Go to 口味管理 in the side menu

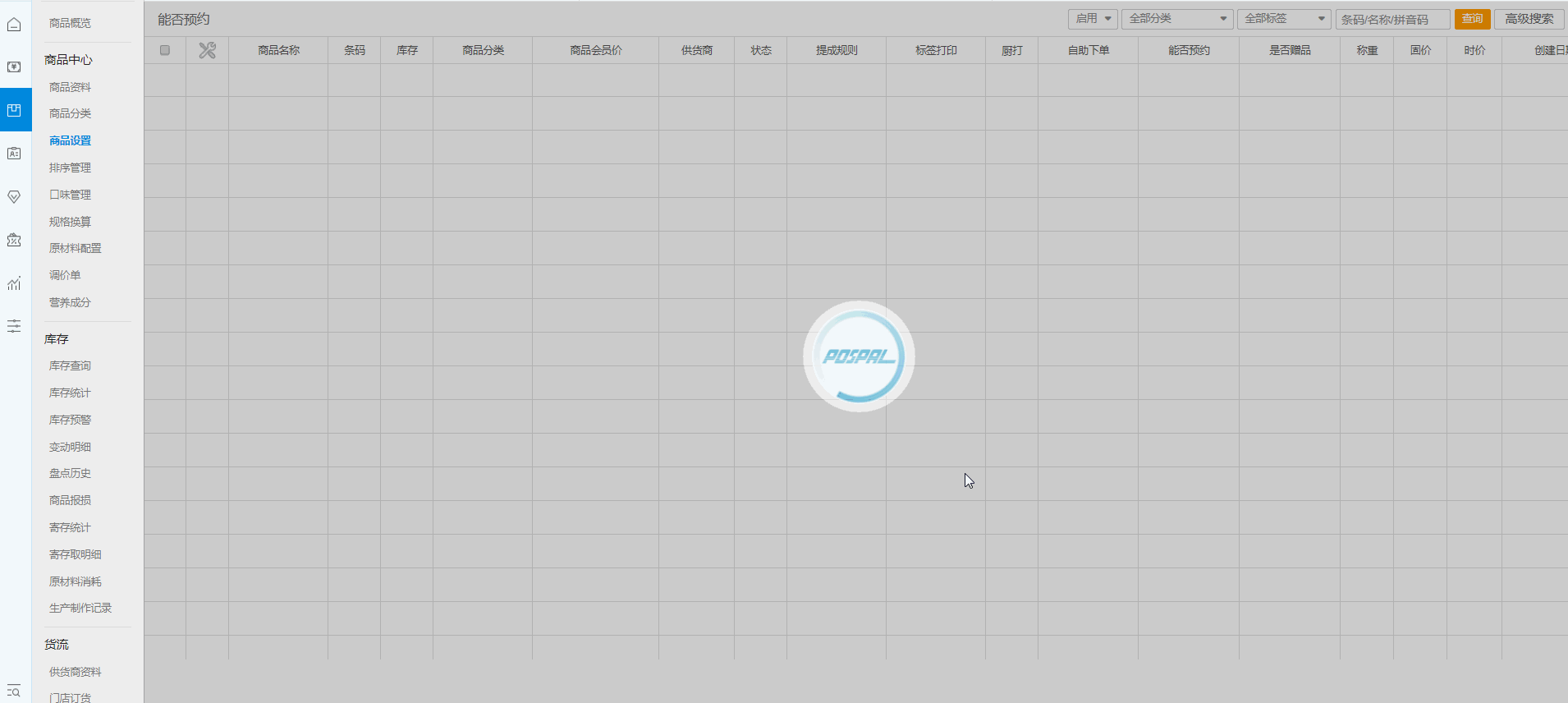pos(70,195)
